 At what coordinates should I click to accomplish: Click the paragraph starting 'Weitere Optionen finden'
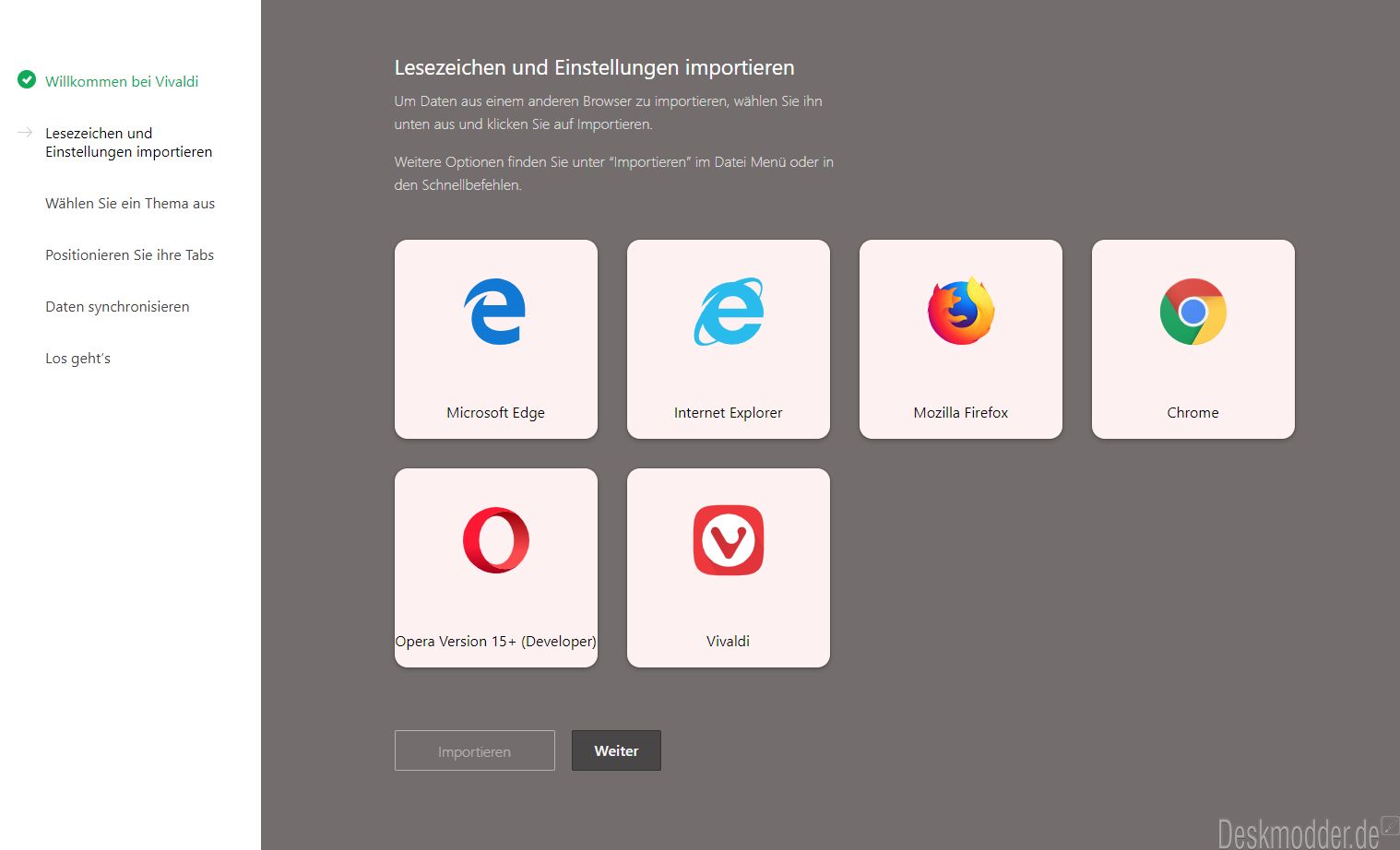614,173
